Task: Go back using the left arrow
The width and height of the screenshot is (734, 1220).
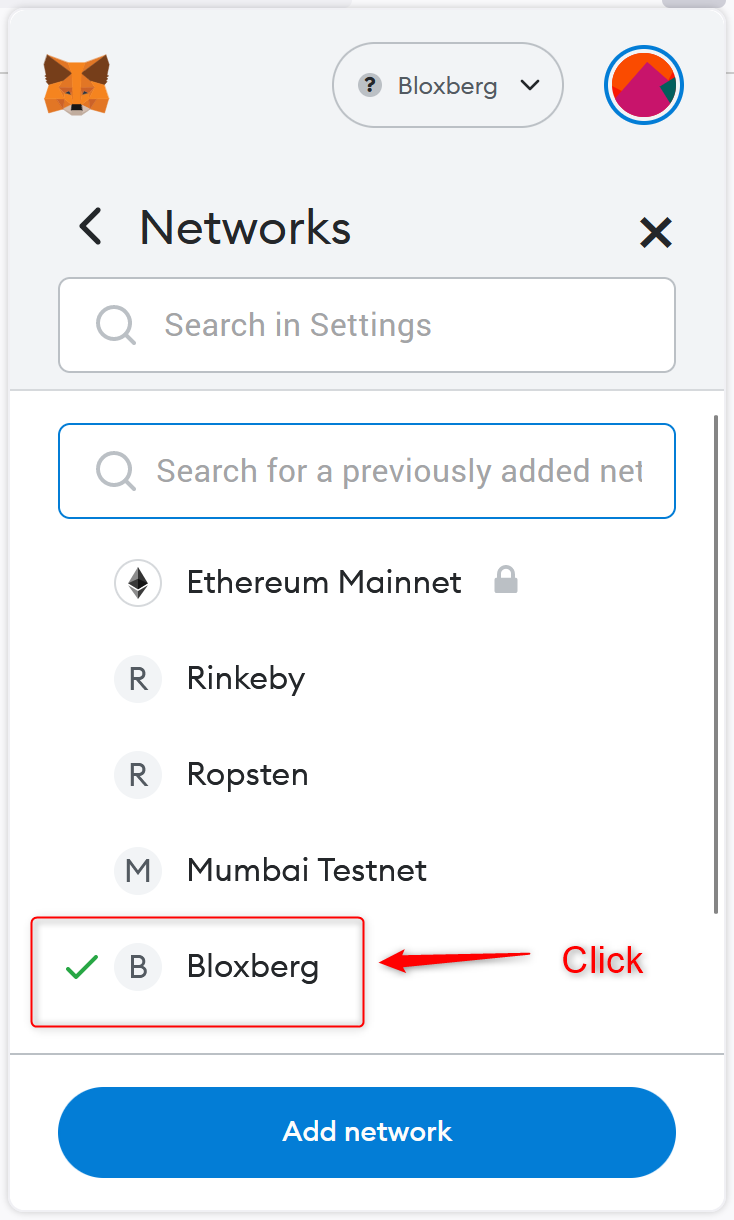Action: pos(91,227)
